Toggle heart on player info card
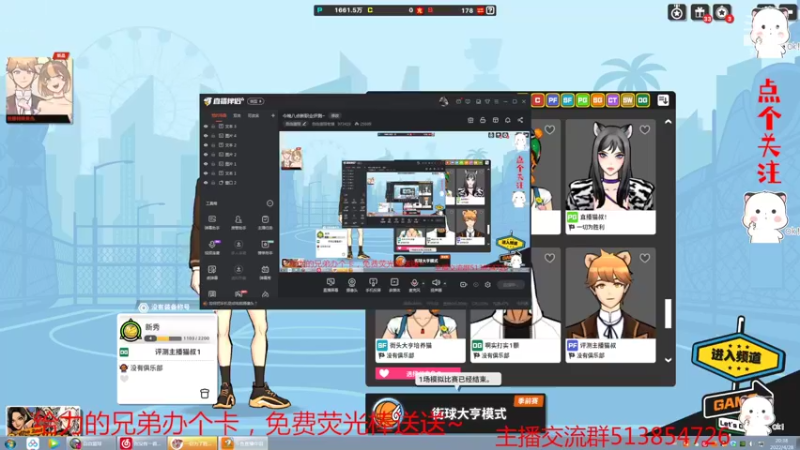800x450 pixels. click(x=124, y=379)
